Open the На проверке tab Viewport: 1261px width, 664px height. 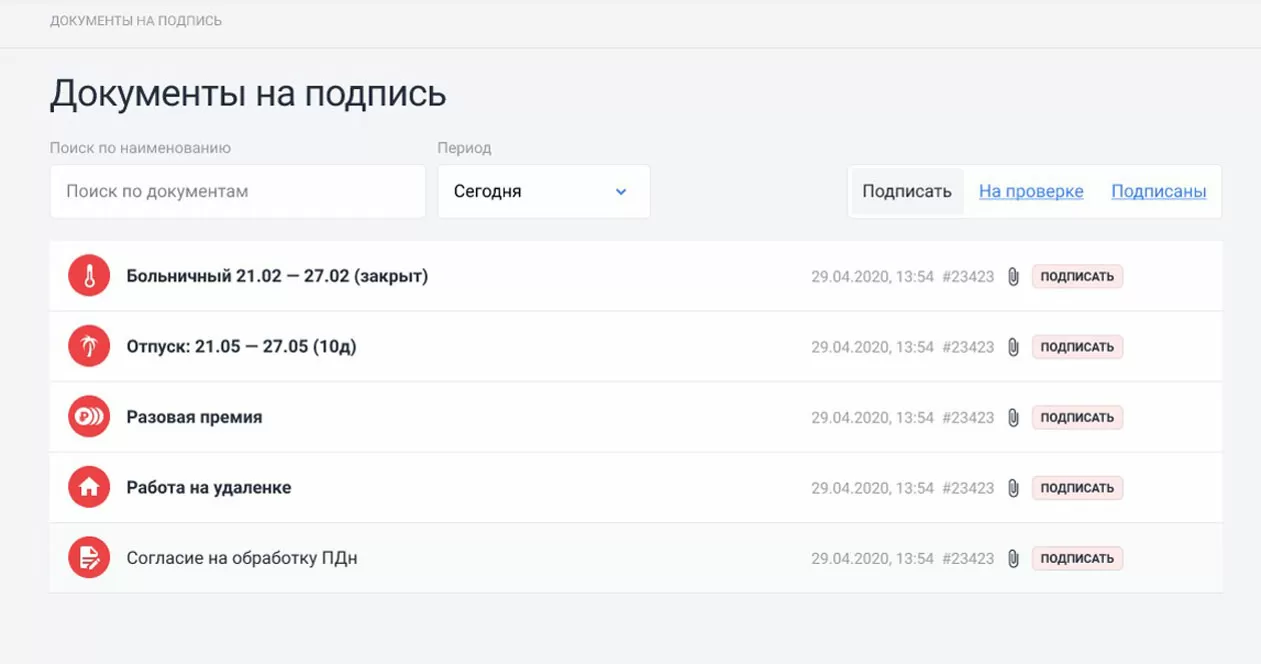[1031, 191]
